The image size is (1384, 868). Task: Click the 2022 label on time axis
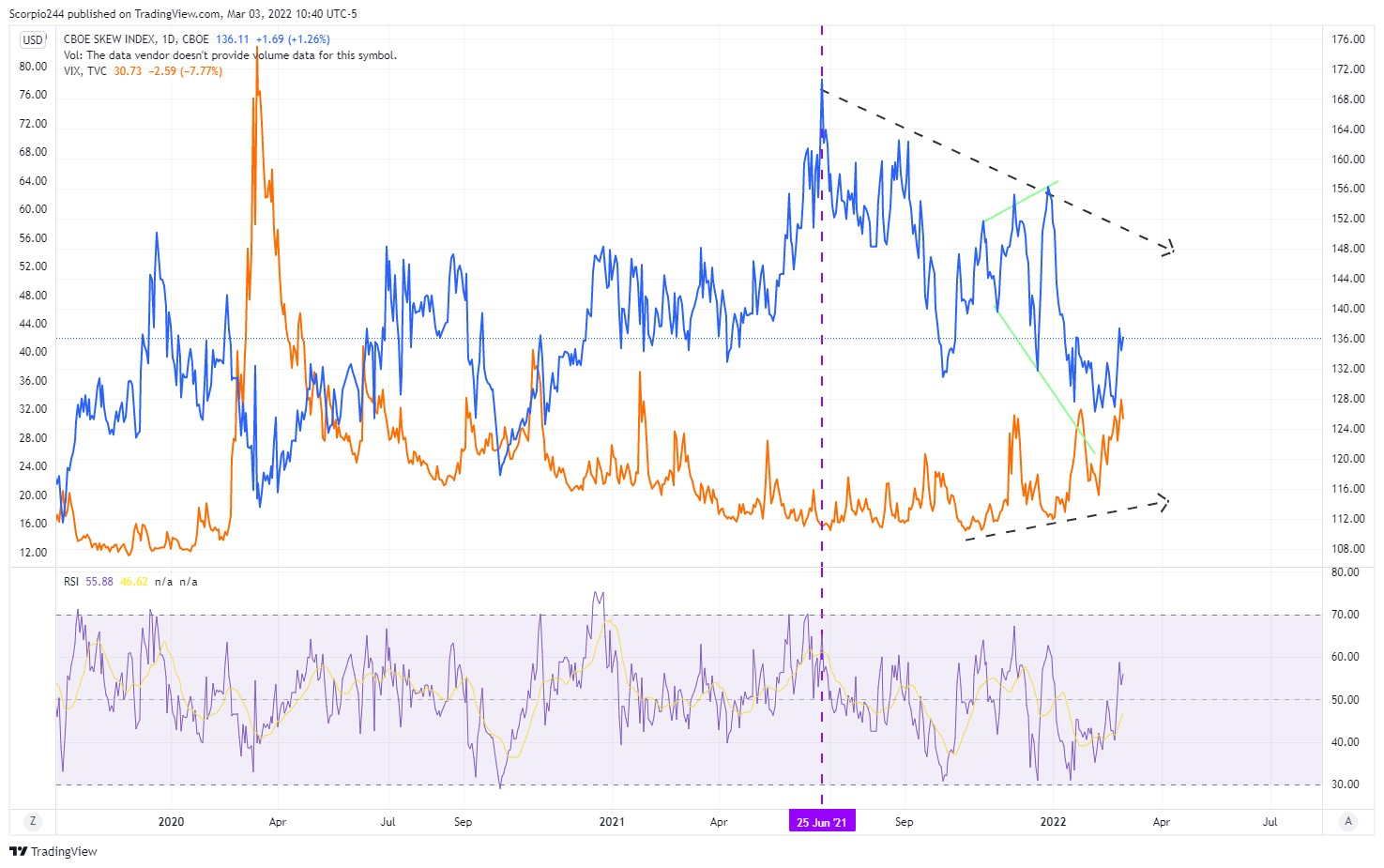1053,822
